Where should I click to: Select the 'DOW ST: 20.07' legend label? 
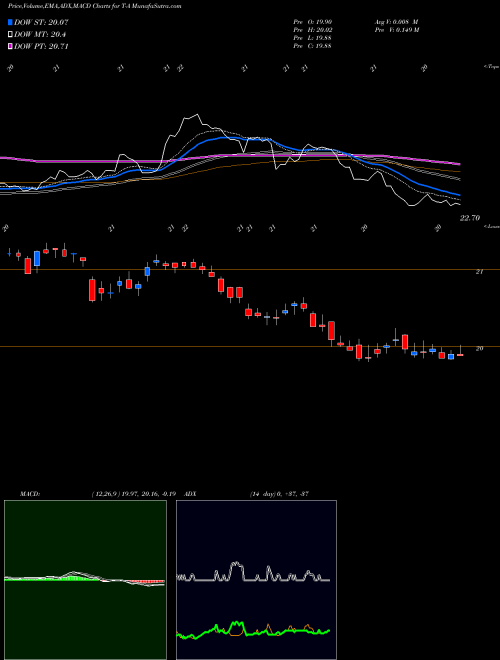(x=41, y=22)
